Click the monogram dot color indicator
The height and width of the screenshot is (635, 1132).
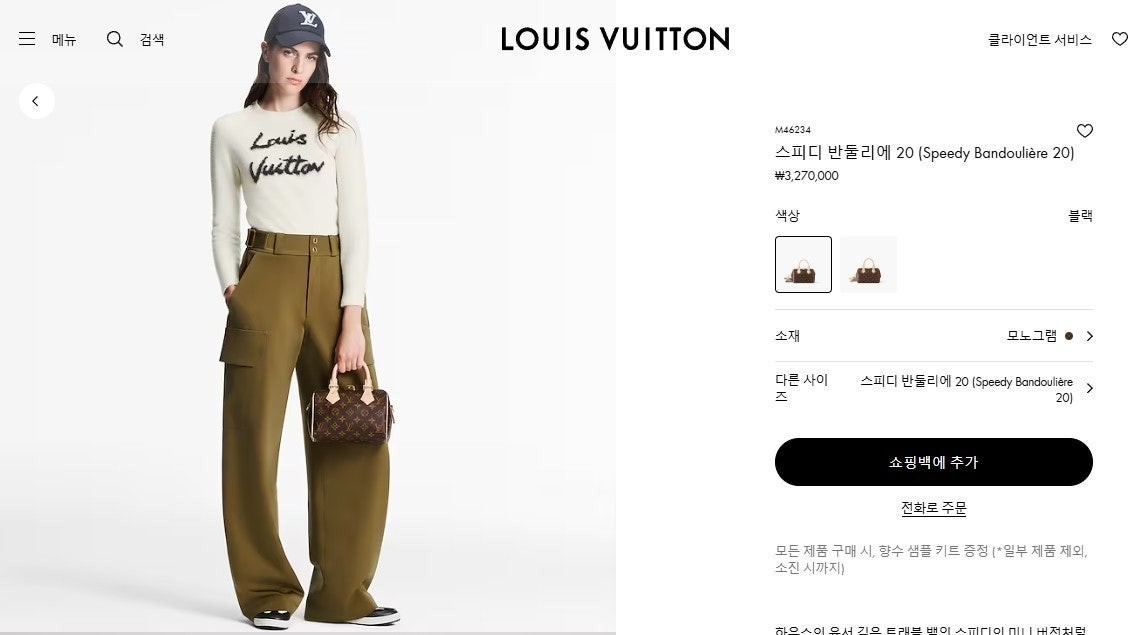(1069, 336)
